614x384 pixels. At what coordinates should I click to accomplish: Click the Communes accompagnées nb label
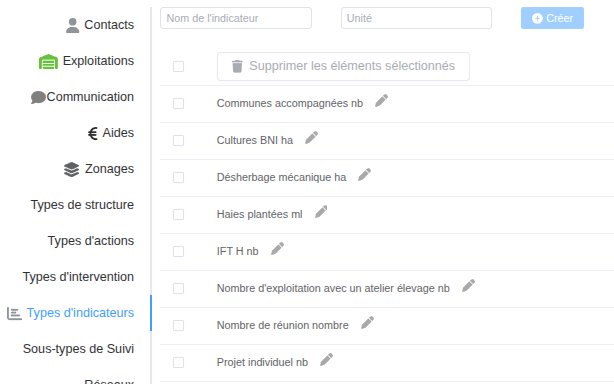(290, 103)
